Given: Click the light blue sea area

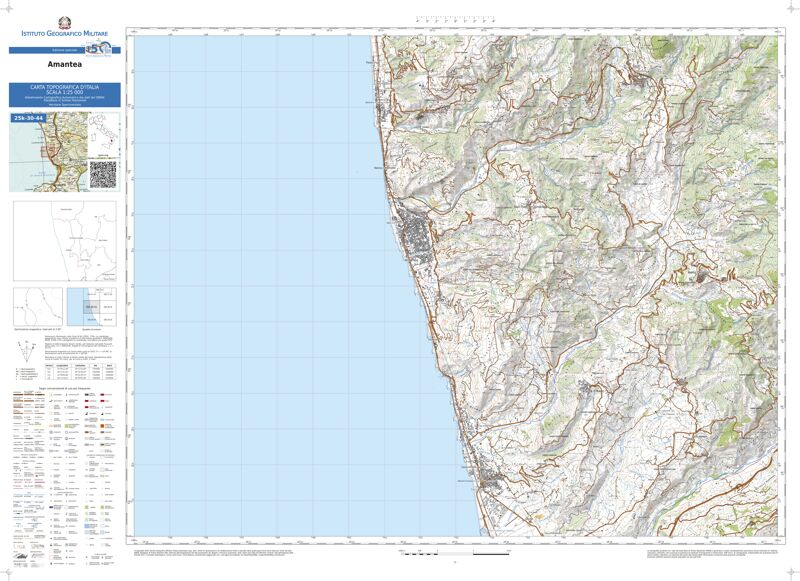Looking at the screenshot, I should tap(260, 280).
